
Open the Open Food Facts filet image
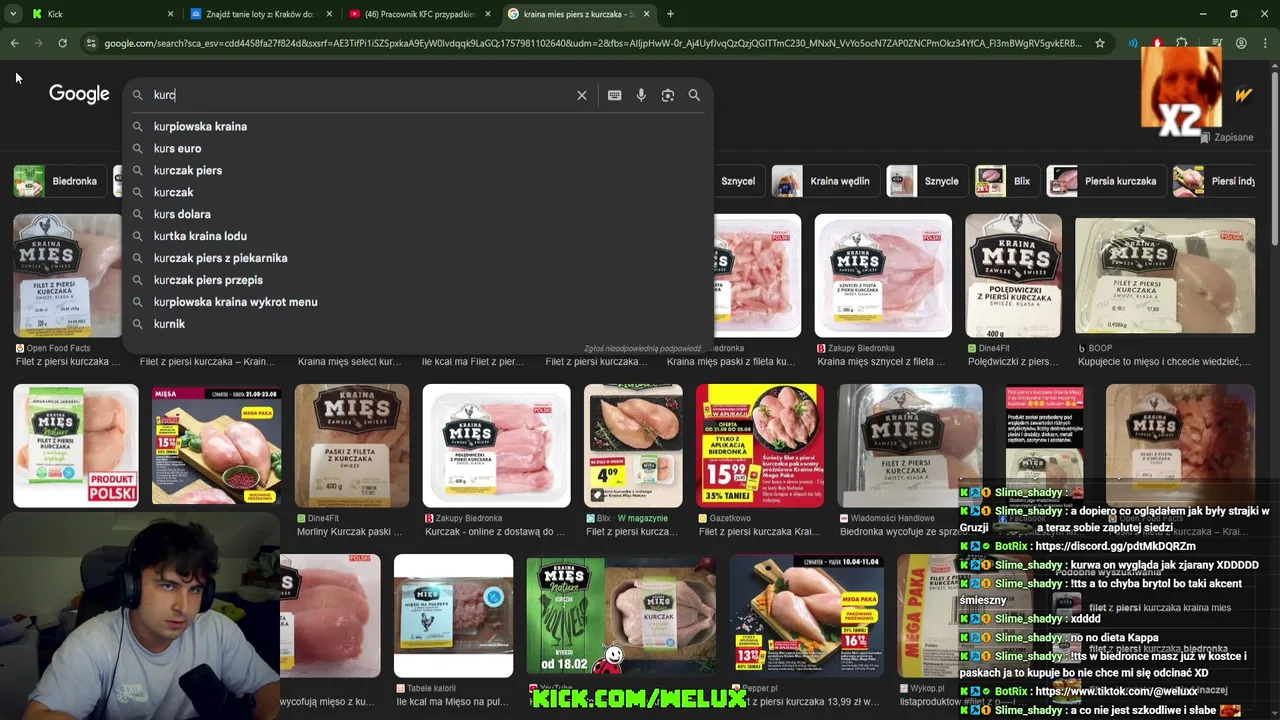pos(66,275)
